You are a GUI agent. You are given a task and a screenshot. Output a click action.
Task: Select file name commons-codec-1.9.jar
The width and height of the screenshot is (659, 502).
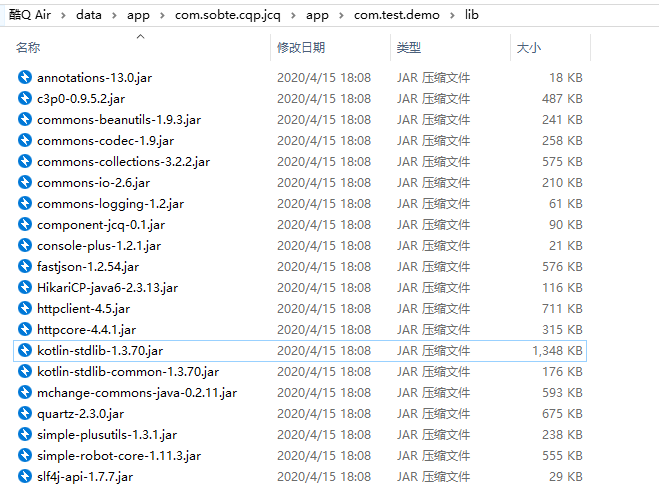click(105, 141)
